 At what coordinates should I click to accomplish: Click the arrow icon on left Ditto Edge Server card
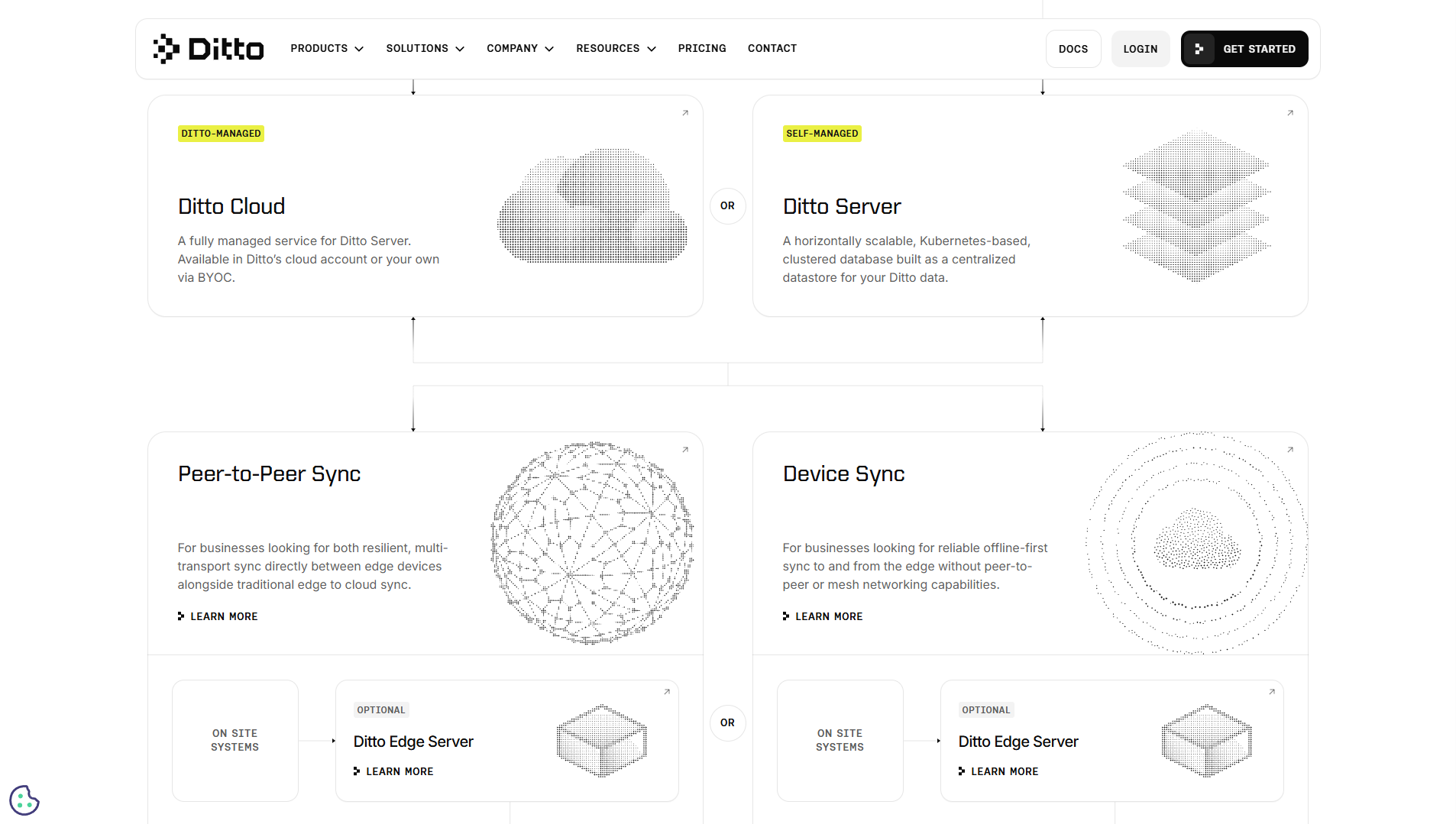tap(667, 692)
